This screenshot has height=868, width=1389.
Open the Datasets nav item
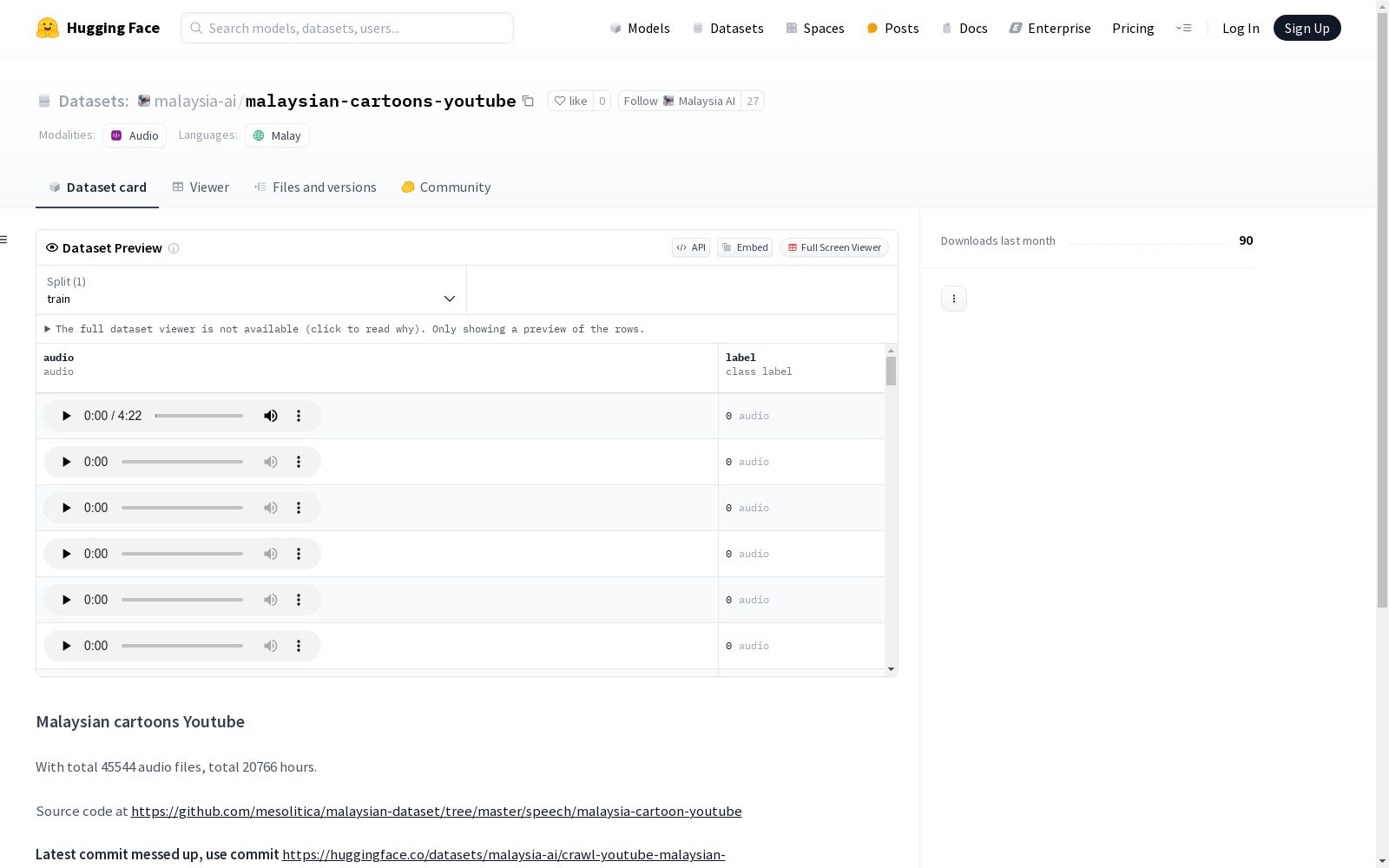727,28
